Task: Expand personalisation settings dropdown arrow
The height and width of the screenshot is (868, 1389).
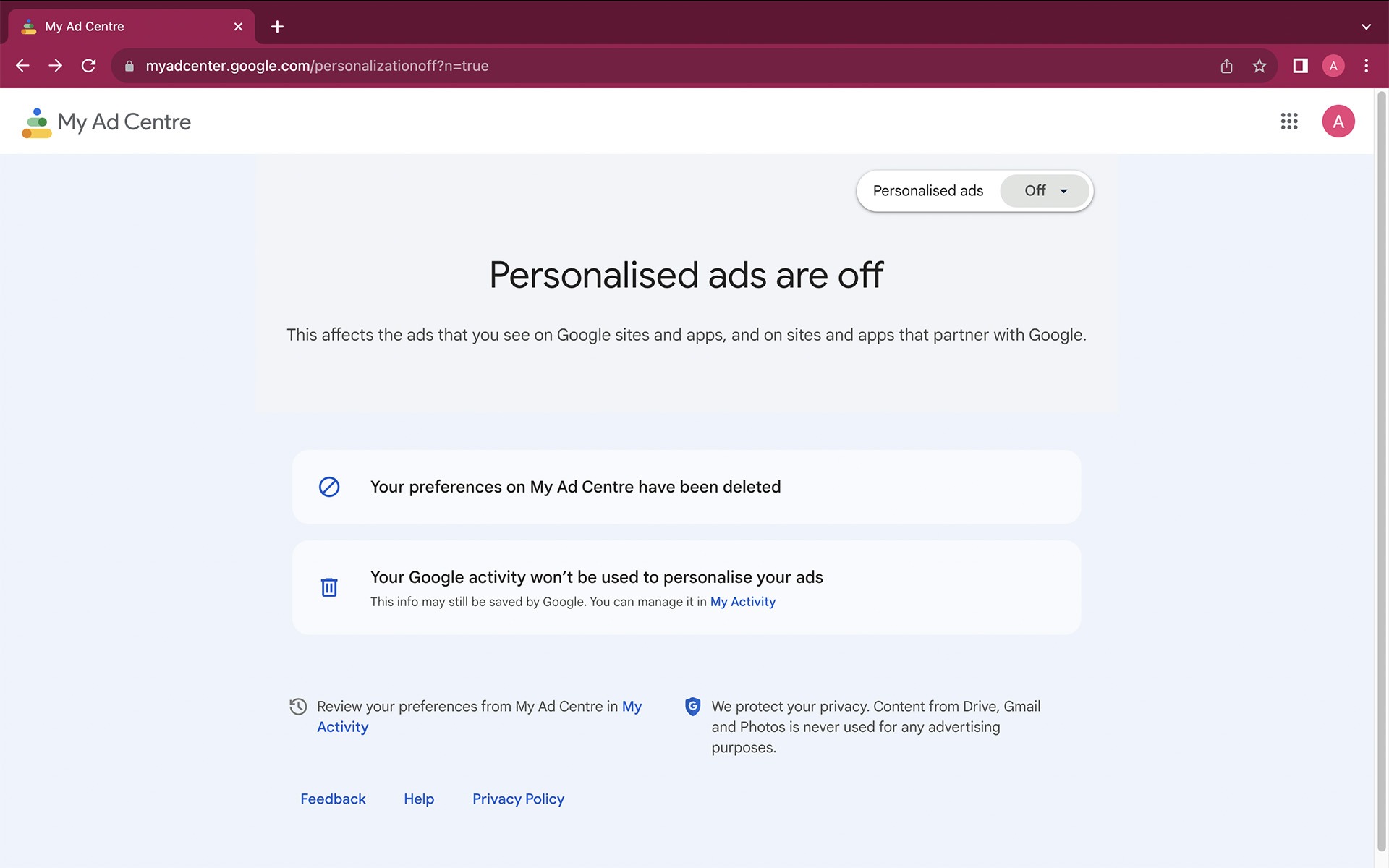Action: [1063, 190]
